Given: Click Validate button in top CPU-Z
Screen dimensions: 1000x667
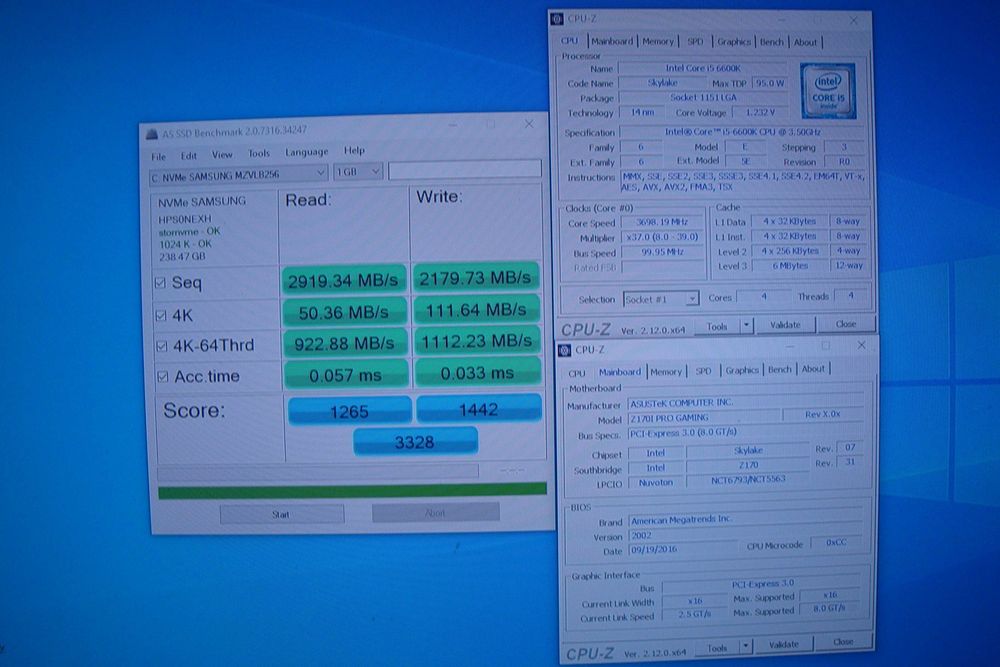Looking at the screenshot, I should (x=785, y=325).
